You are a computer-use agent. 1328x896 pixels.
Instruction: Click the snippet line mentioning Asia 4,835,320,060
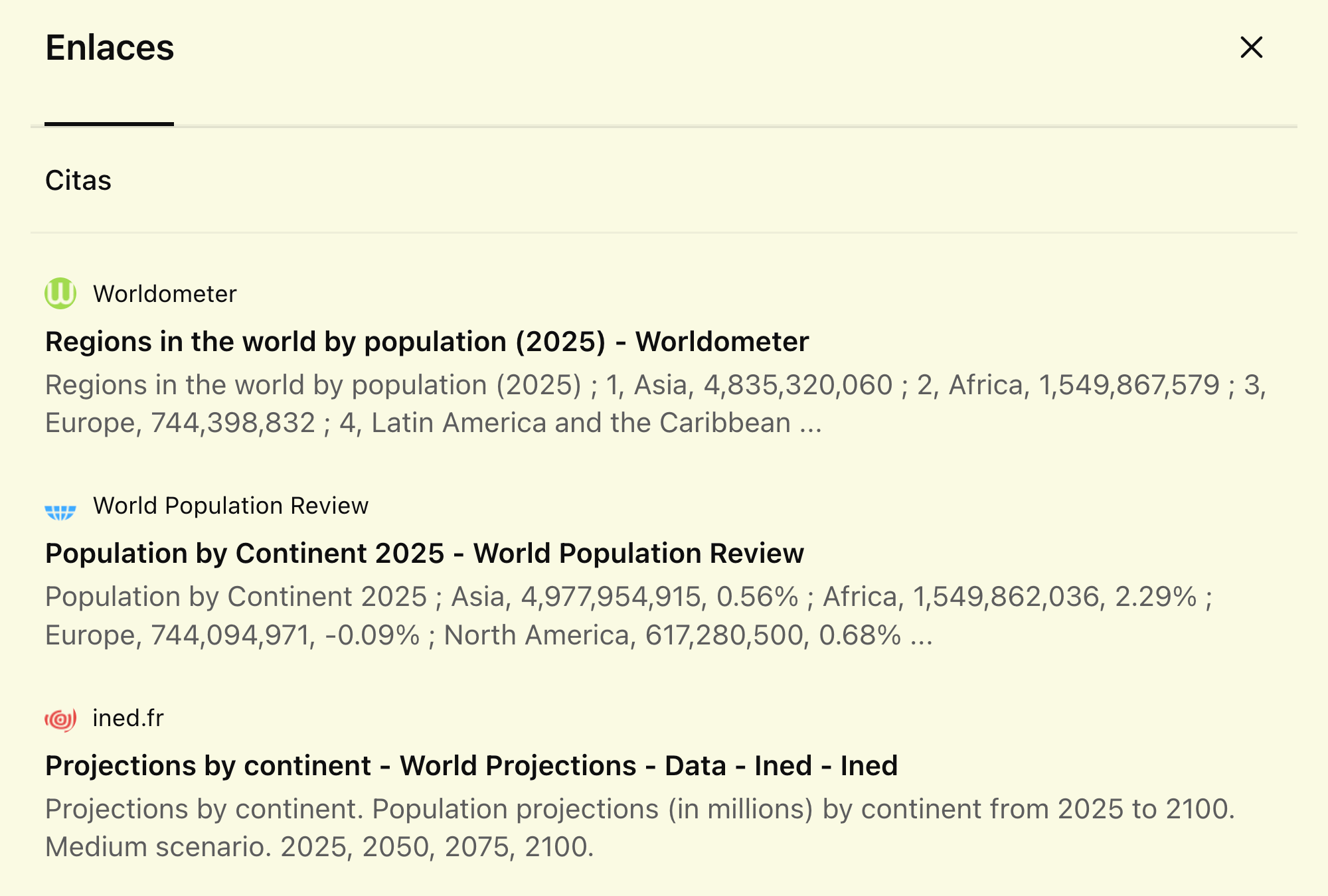655,386
